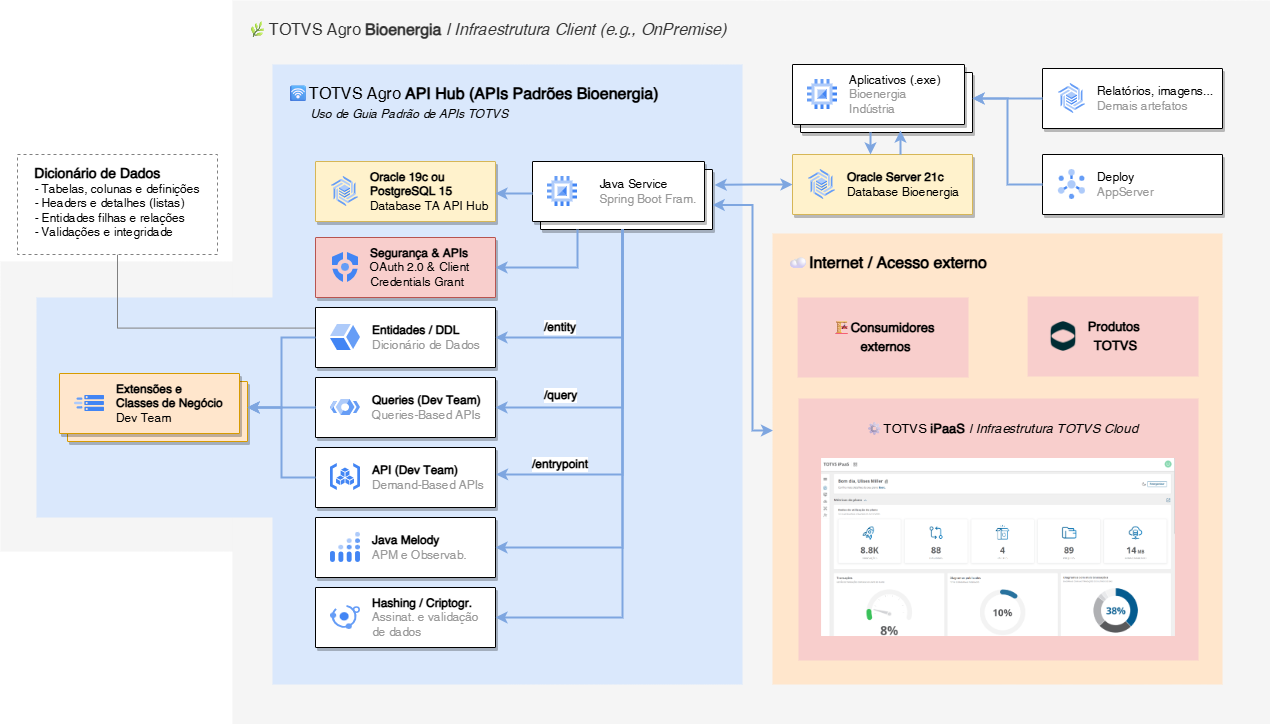
Task: Click the gear icon before TOTVS iPaaS heading
Action: (x=873, y=428)
